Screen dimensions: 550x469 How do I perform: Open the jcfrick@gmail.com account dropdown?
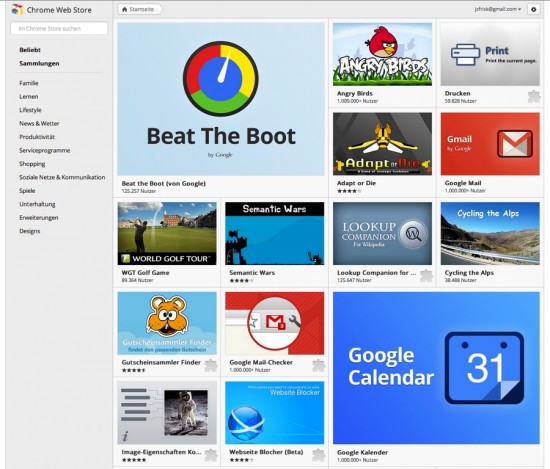(498, 9)
